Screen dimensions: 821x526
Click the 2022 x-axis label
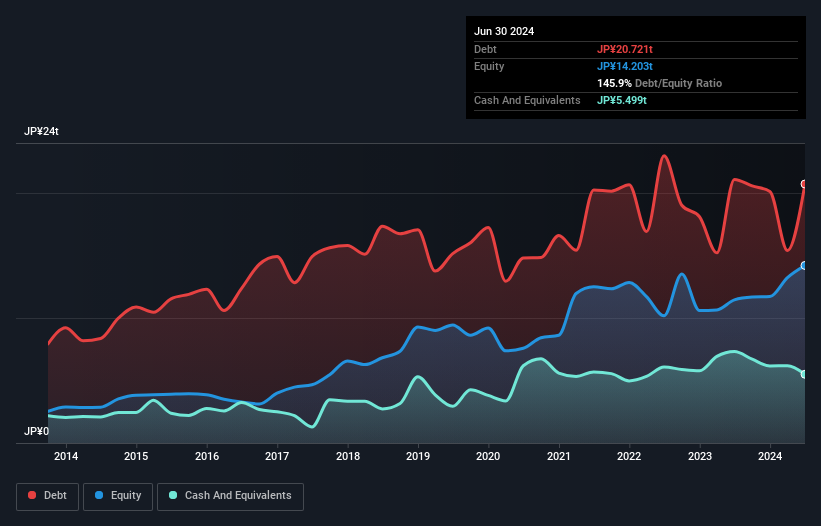[629, 456]
